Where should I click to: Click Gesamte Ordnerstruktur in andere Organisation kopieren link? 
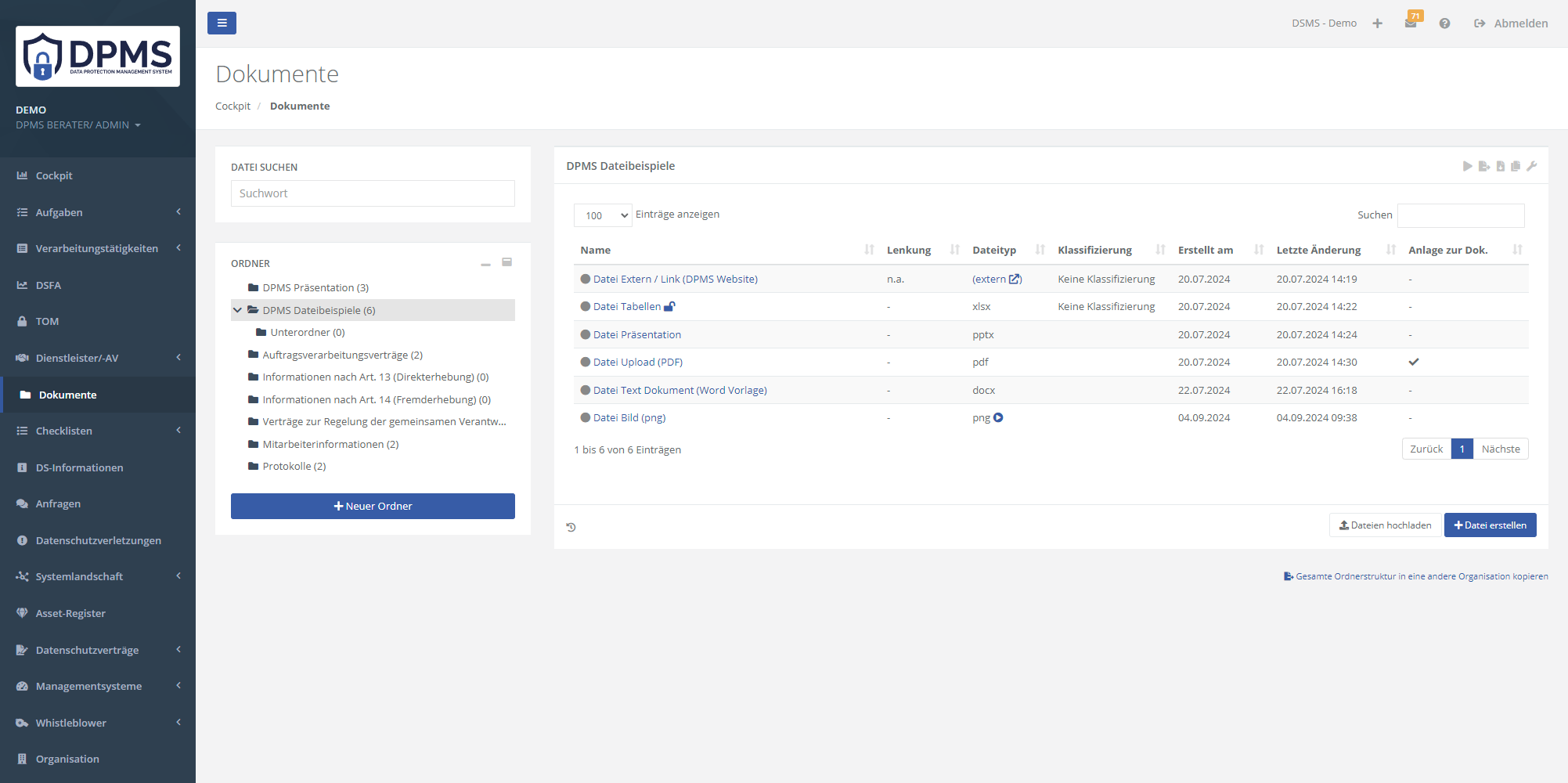point(1416,576)
